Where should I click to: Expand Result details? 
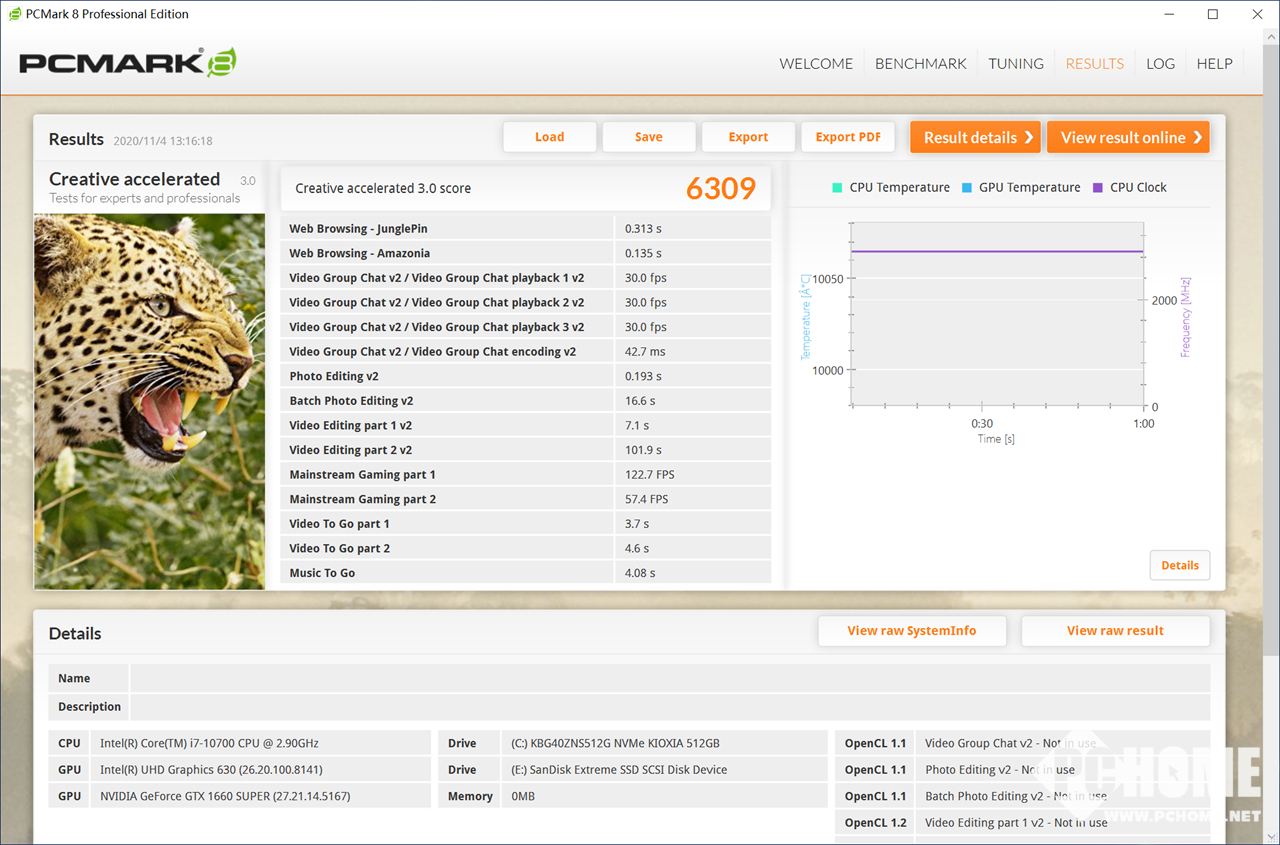point(975,138)
